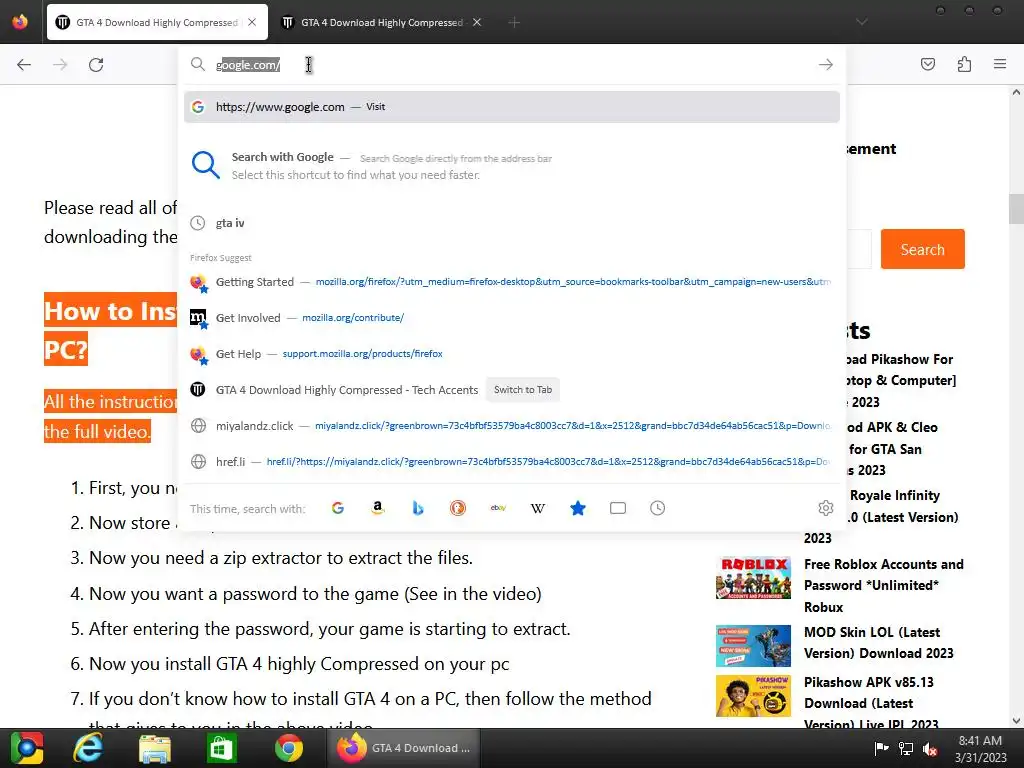Go back with the back arrow
The width and height of the screenshot is (1024, 768).
click(24, 65)
